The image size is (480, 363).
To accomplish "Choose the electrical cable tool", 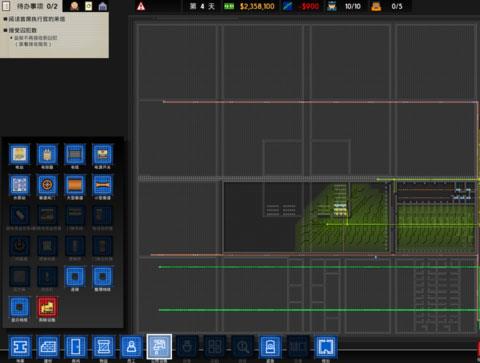I will (x=75, y=154).
